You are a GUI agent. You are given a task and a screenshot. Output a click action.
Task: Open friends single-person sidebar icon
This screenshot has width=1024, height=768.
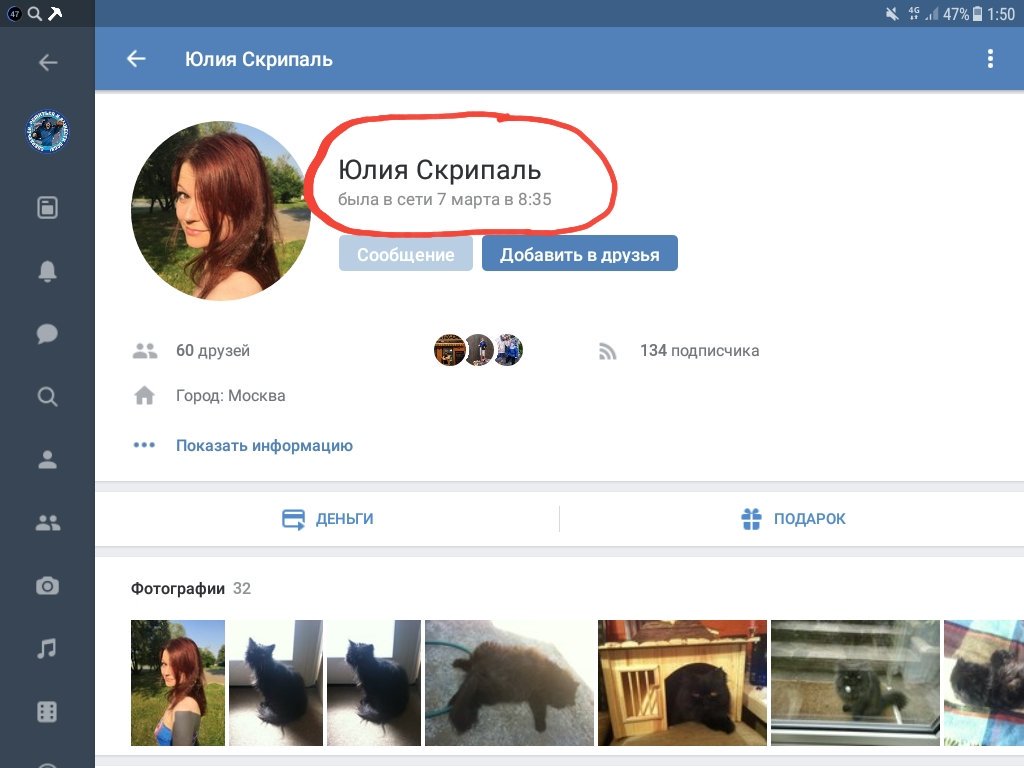[47, 459]
